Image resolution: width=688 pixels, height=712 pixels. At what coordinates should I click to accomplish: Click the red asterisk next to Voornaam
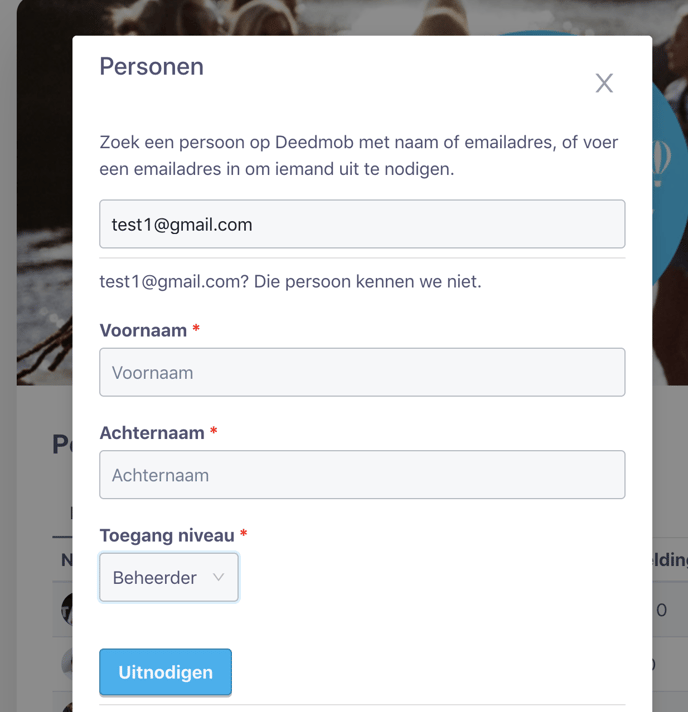(x=196, y=330)
